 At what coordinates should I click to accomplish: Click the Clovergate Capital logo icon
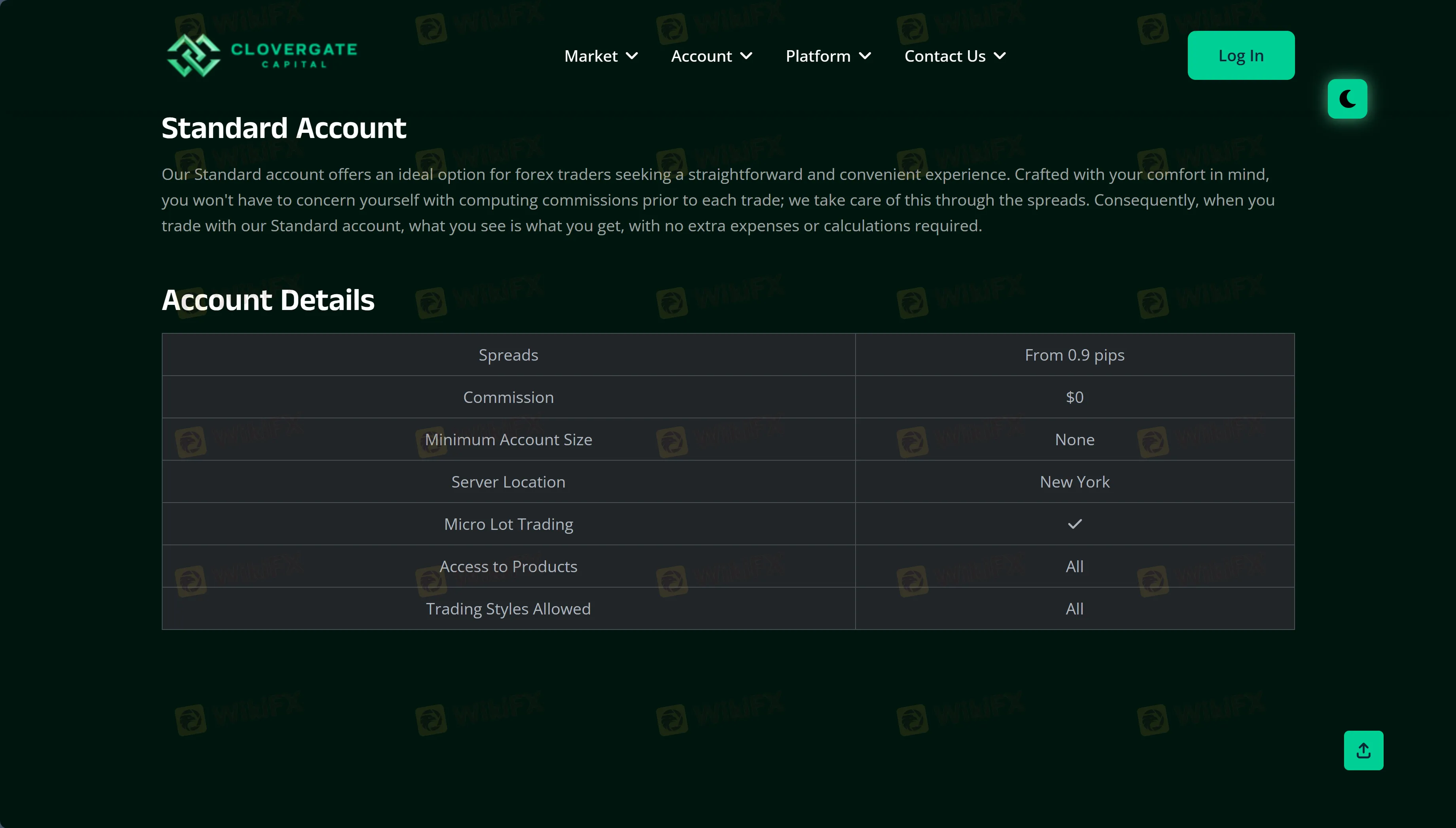point(193,55)
